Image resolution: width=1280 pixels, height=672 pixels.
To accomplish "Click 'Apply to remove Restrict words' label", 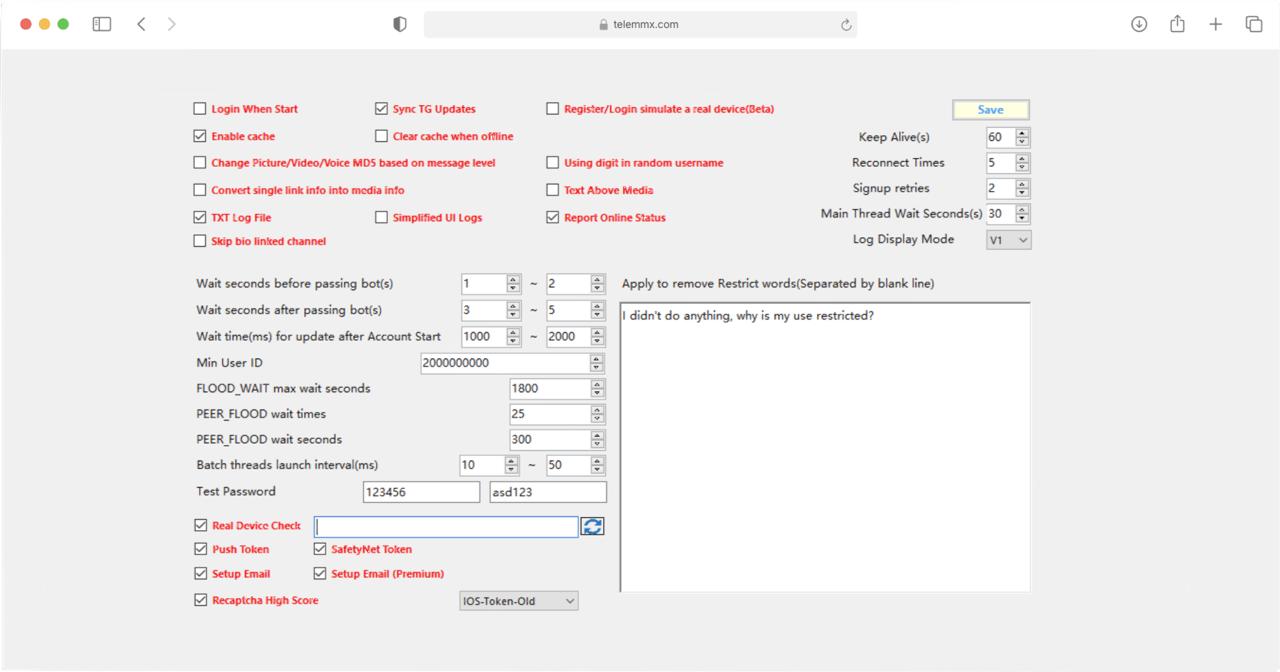I will click(778, 284).
